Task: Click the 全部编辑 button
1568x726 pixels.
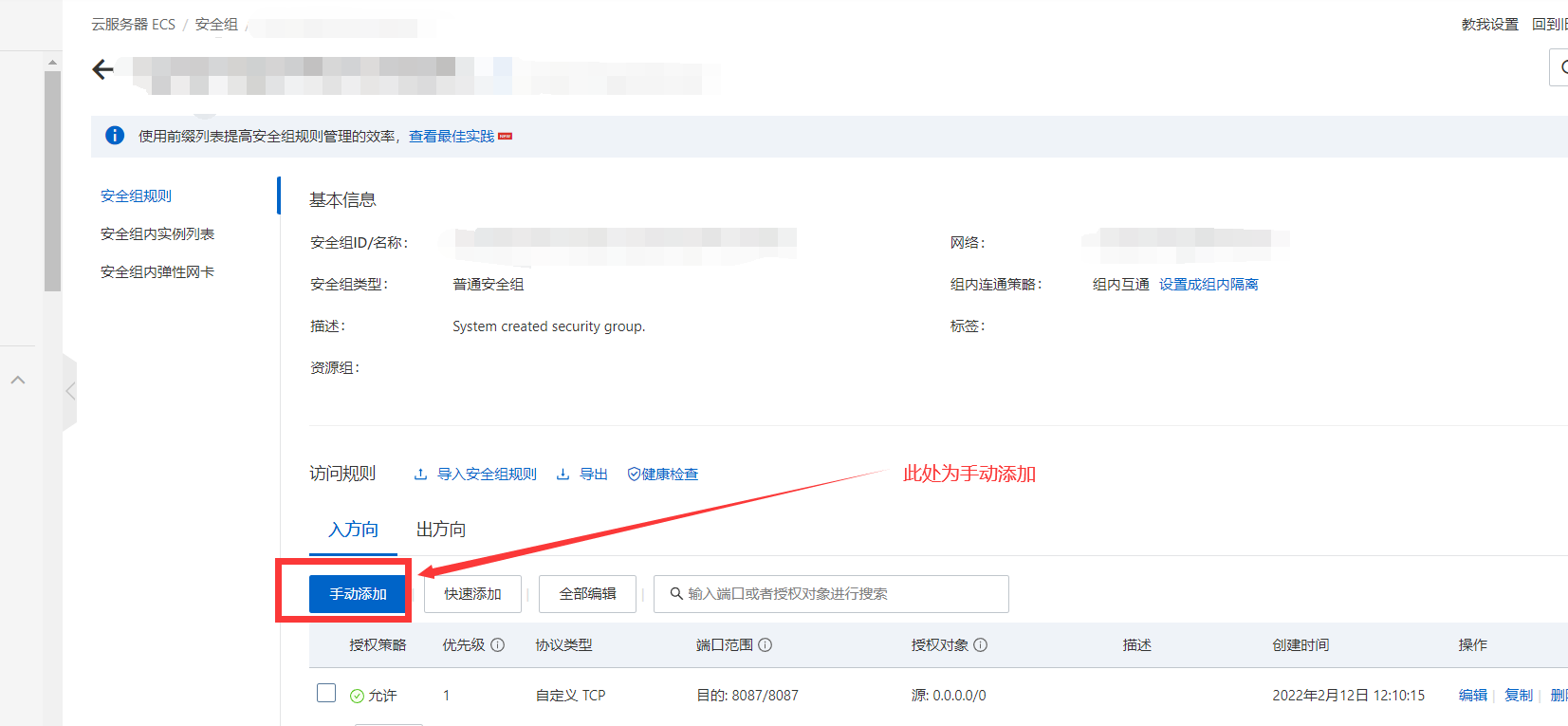Action: [x=587, y=594]
